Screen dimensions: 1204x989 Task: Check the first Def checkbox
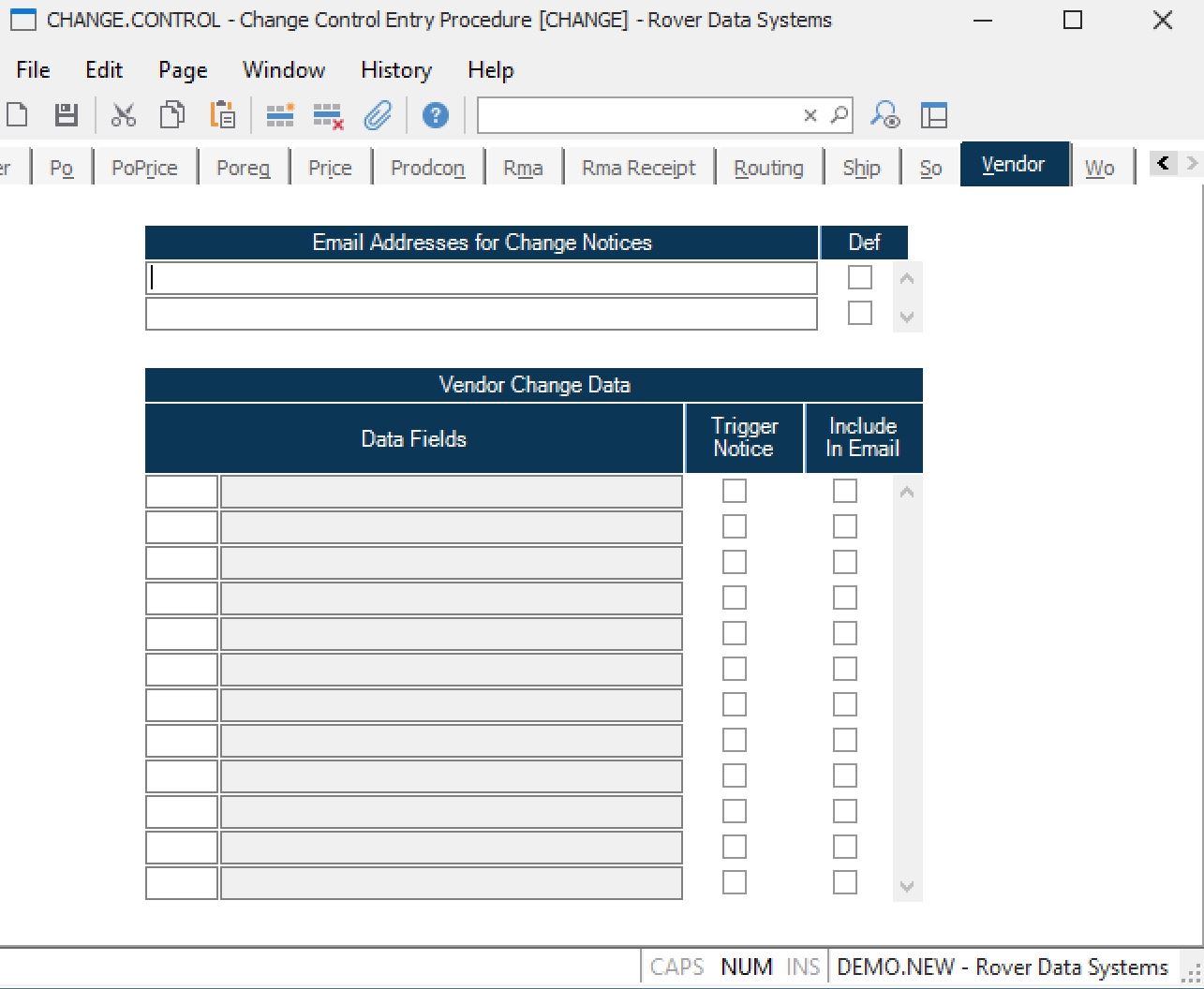point(859,278)
